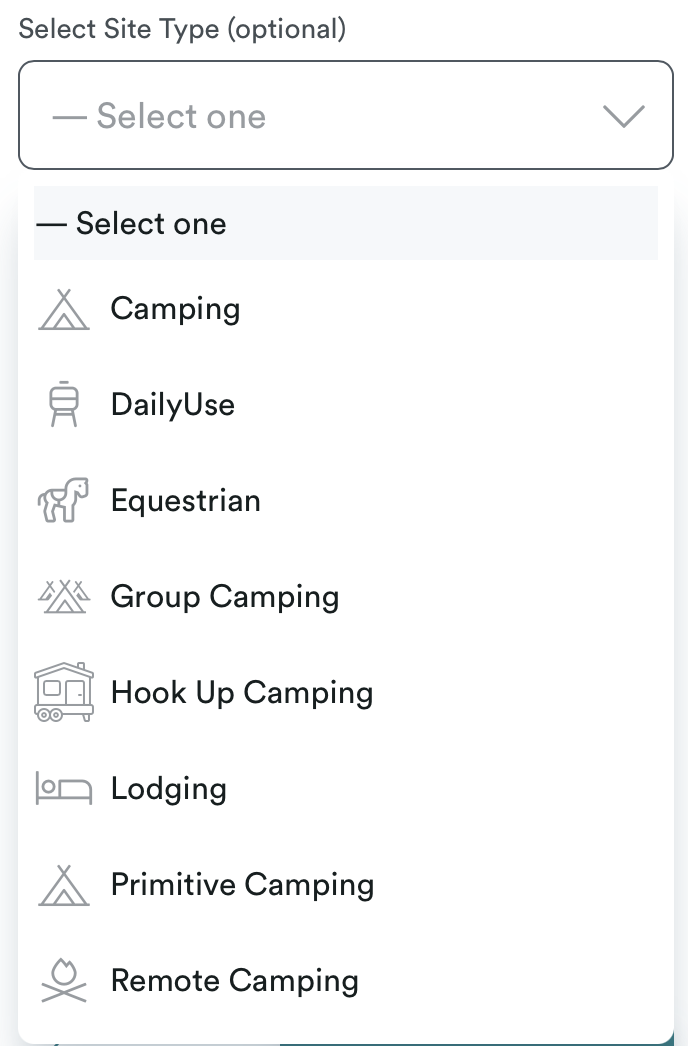Choose DailyUse from the site type list
Screen dimensions: 688x1046
point(173,405)
